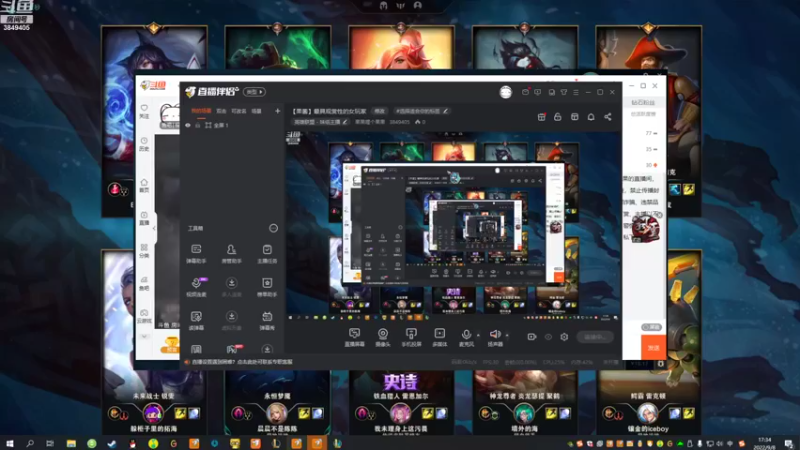Image resolution: width=800 pixels, height=450 pixels.
Task: Switch to the second scene tab
Action: point(221,111)
